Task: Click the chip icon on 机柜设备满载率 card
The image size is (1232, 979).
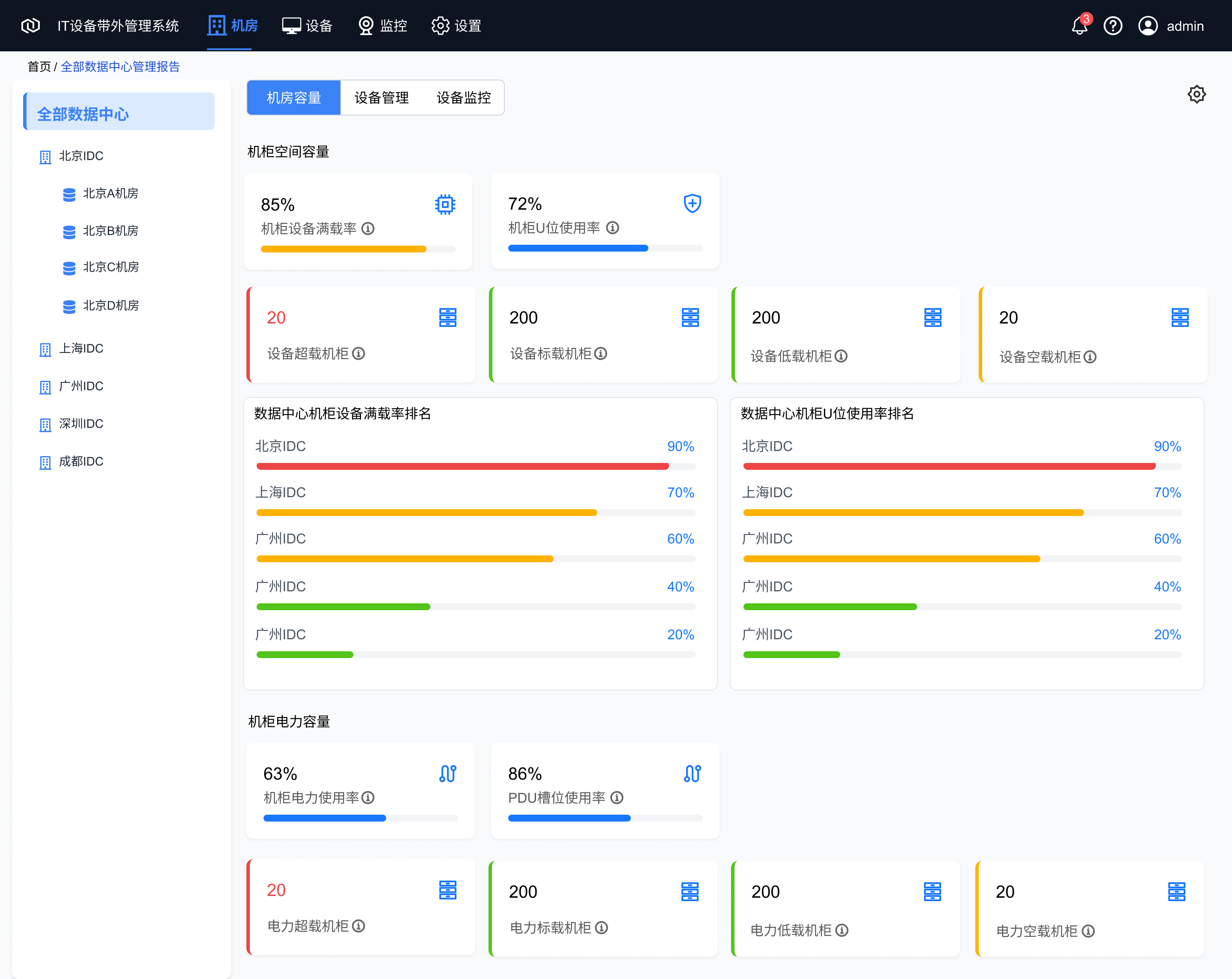Action: point(444,204)
